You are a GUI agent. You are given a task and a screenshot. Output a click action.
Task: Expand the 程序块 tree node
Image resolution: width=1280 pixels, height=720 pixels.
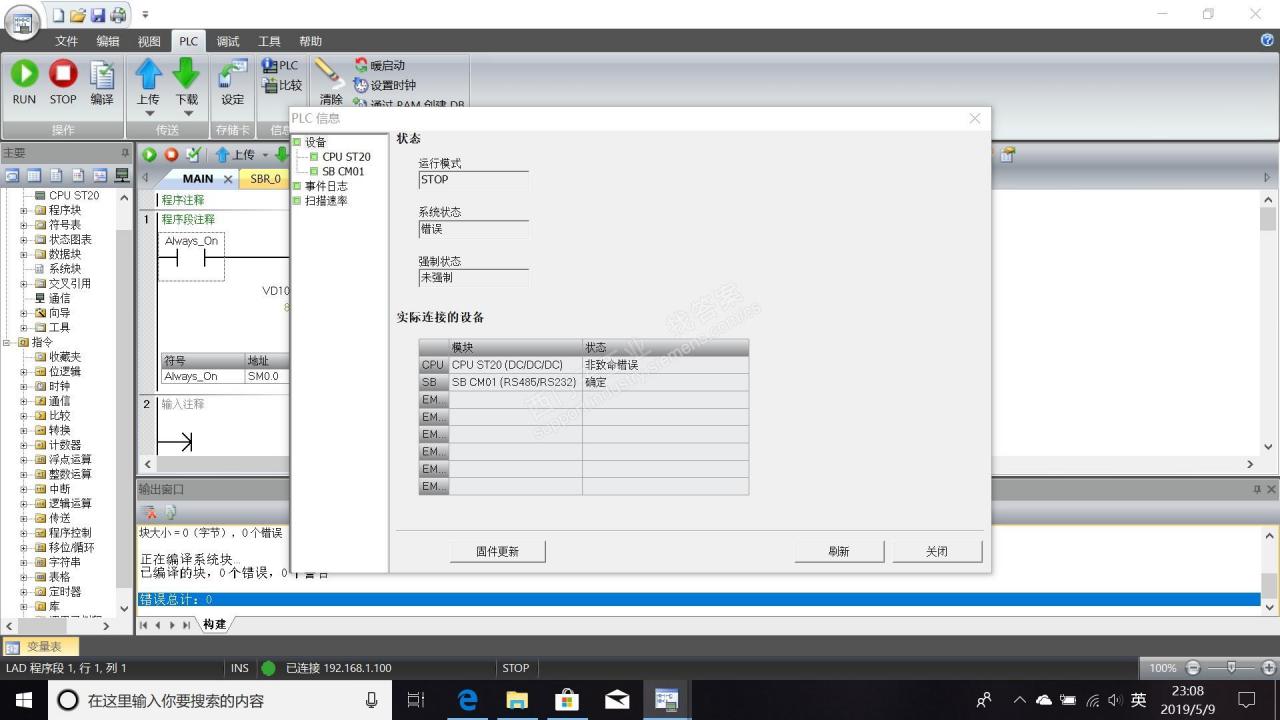pyautogui.click(x=24, y=210)
